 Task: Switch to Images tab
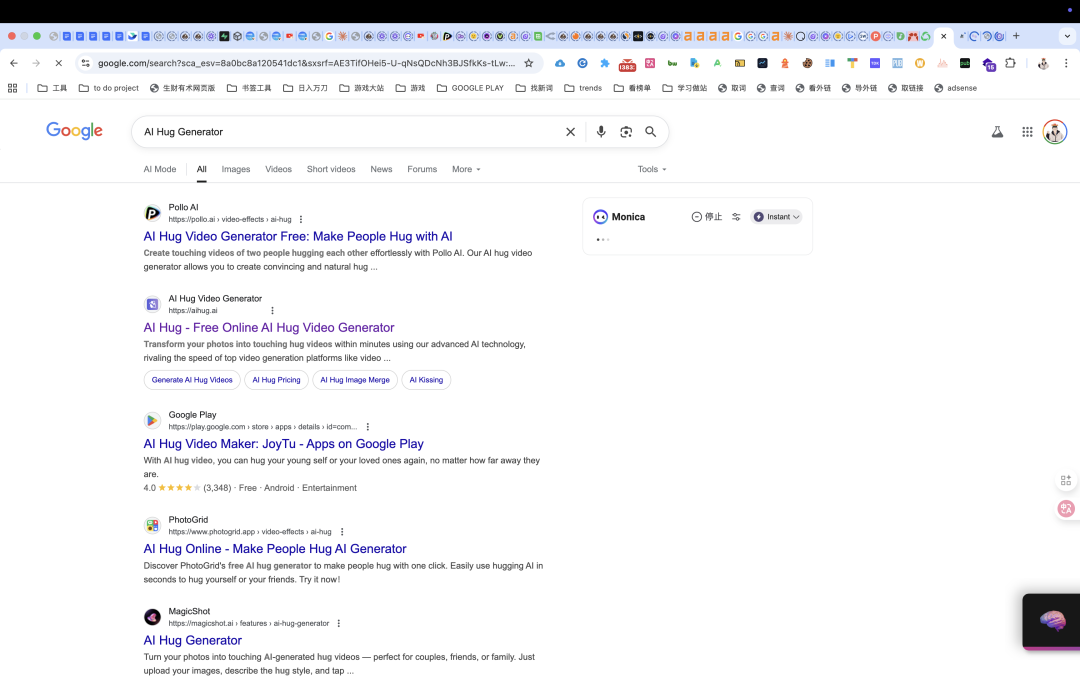point(236,169)
